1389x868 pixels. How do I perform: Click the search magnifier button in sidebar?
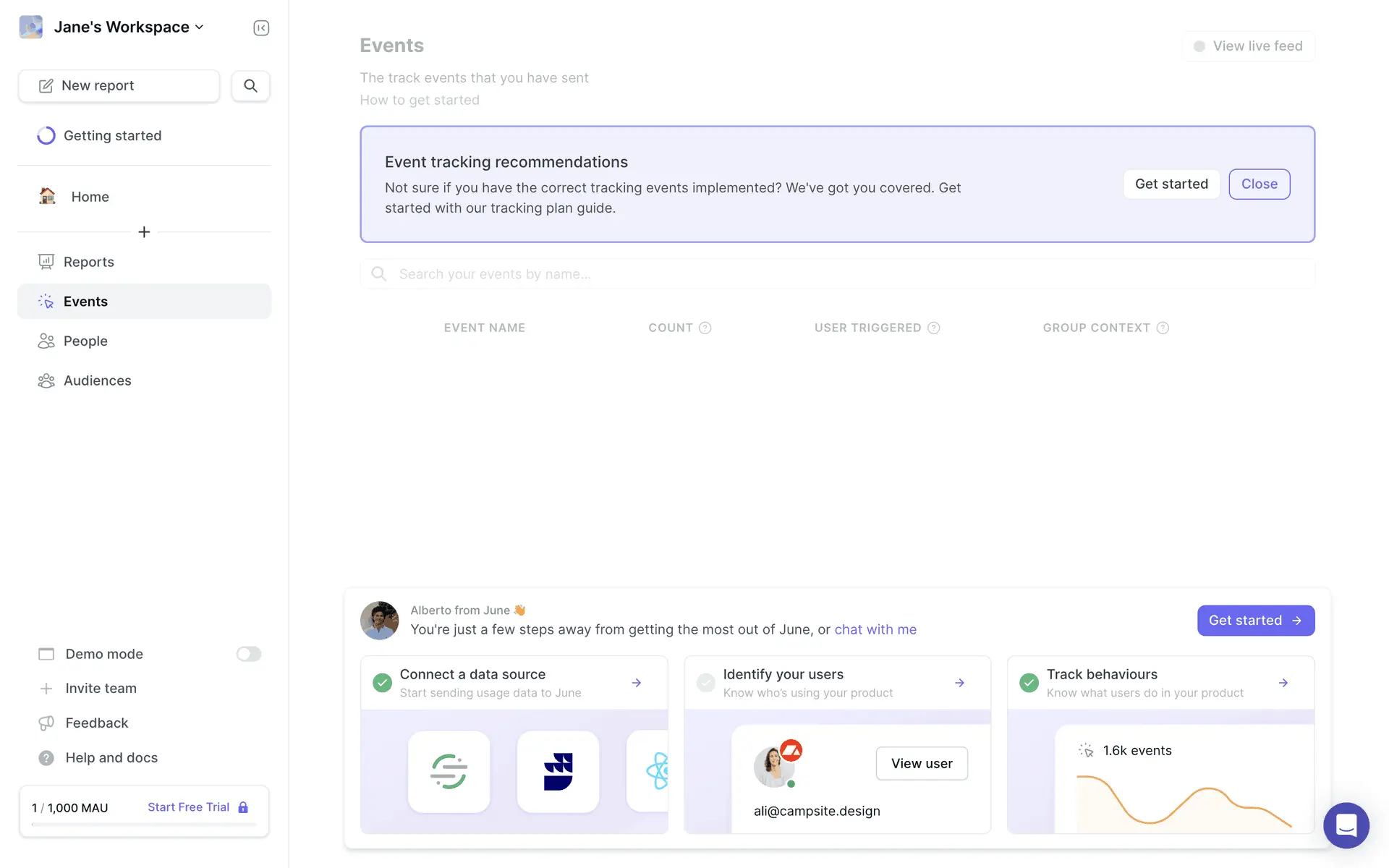[250, 86]
